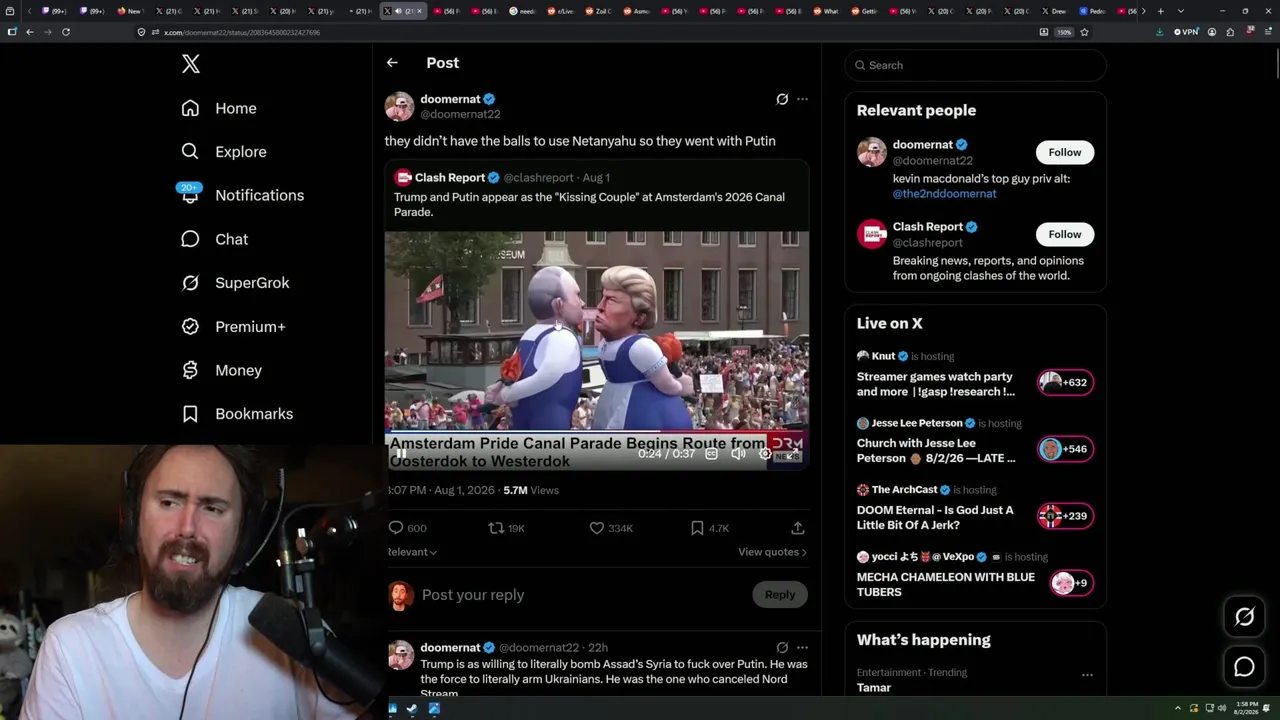This screenshot has width=1280, height=720.
Task: Toggle the VPN button in the toolbar
Action: pyautogui.click(x=1186, y=32)
